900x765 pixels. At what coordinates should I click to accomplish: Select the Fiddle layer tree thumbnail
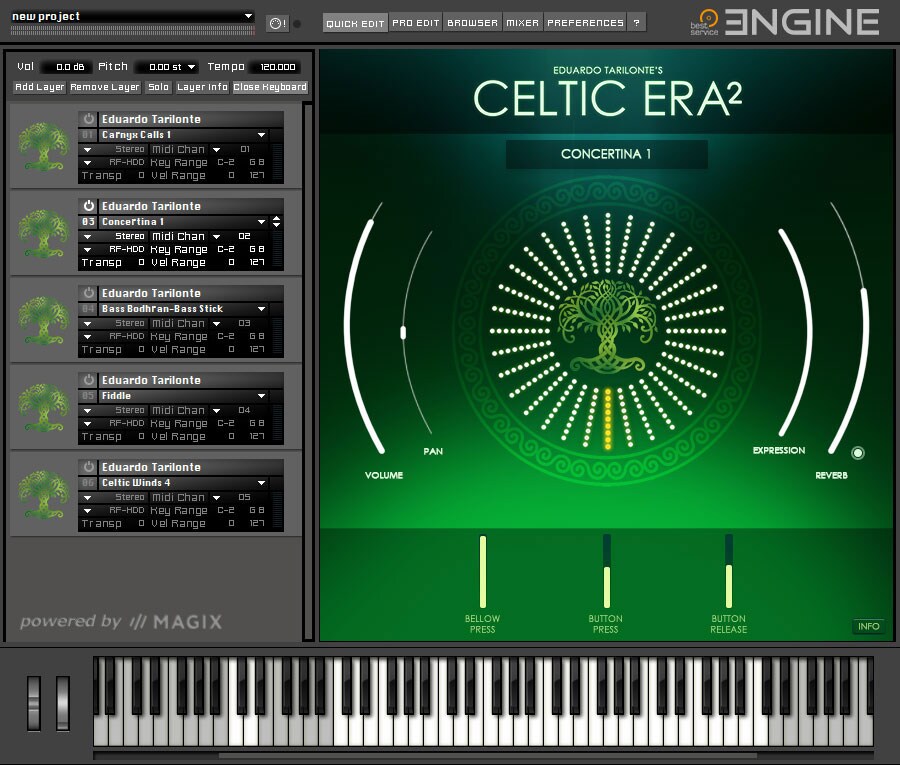[43, 407]
